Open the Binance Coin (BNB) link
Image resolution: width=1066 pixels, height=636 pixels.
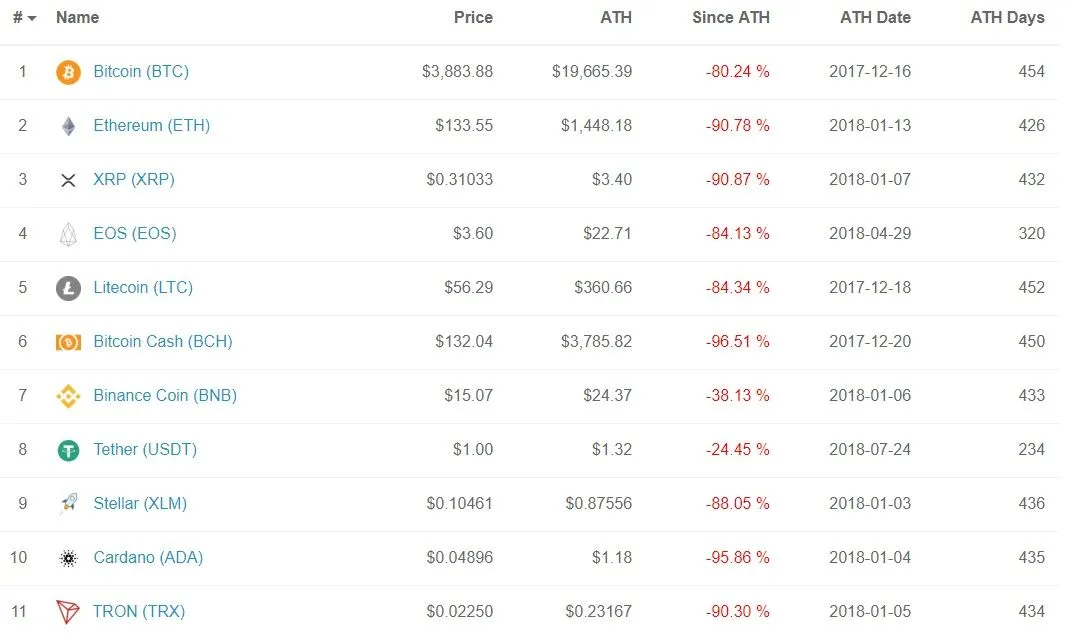point(165,395)
